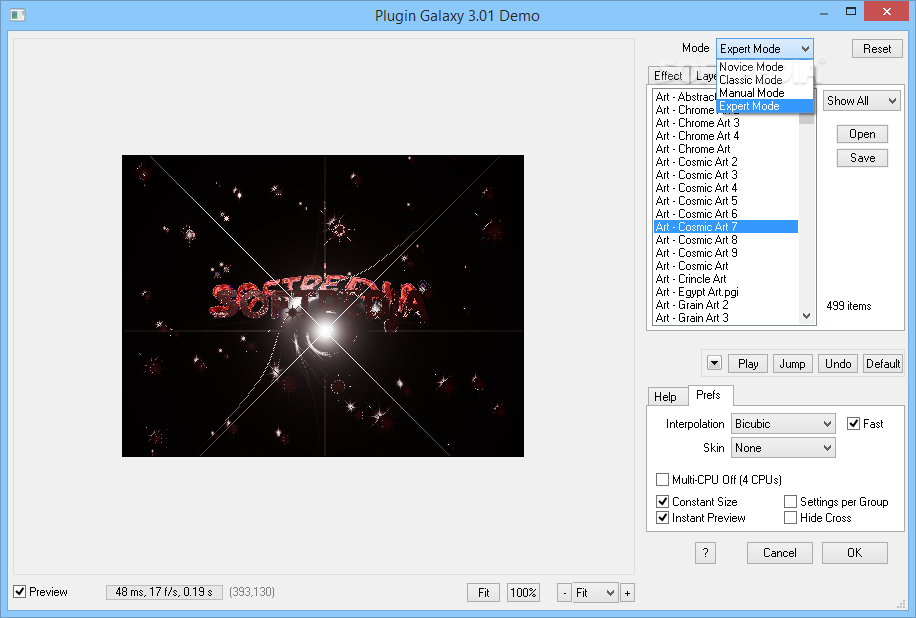
Task: Select Manual Mode from the mode list
Action: click(765, 92)
